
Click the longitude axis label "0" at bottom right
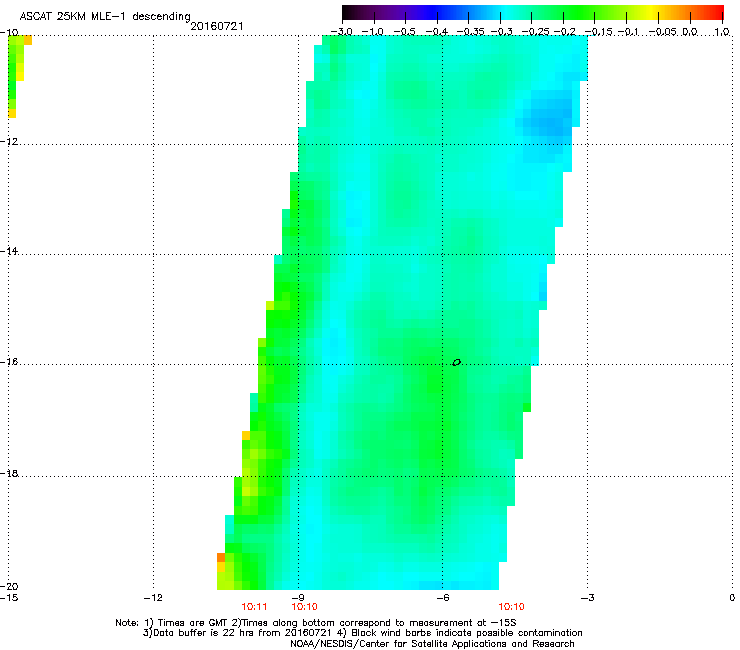tap(732, 598)
